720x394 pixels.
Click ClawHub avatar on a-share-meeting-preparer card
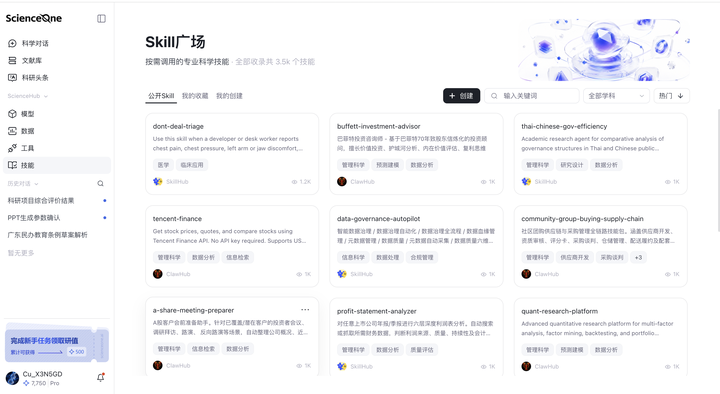click(158, 366)
